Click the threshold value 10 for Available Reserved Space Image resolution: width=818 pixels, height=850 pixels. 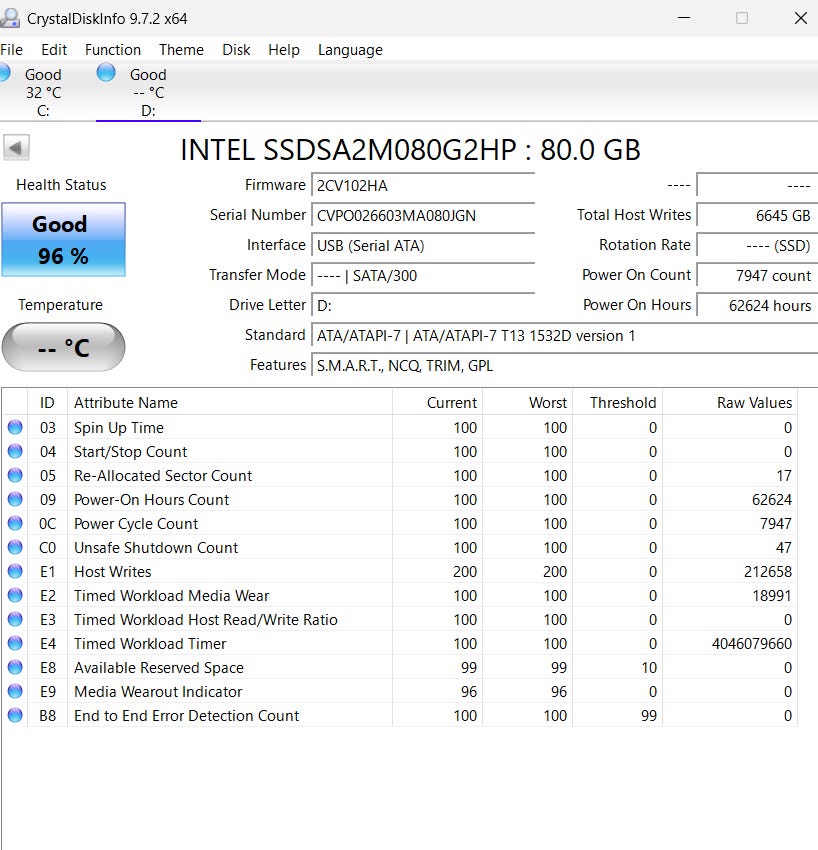pos(649,667)
